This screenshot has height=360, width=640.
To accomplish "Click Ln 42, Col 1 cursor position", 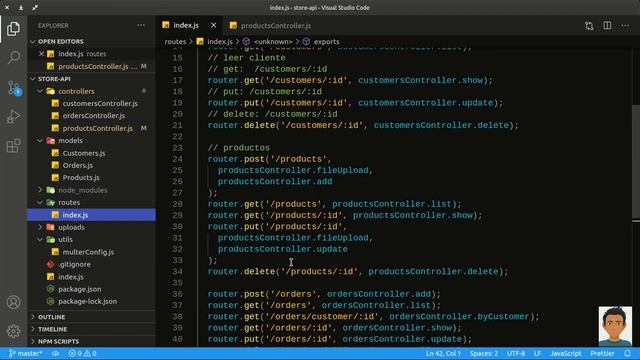I will pyautogui.click(x=443, y=353).
